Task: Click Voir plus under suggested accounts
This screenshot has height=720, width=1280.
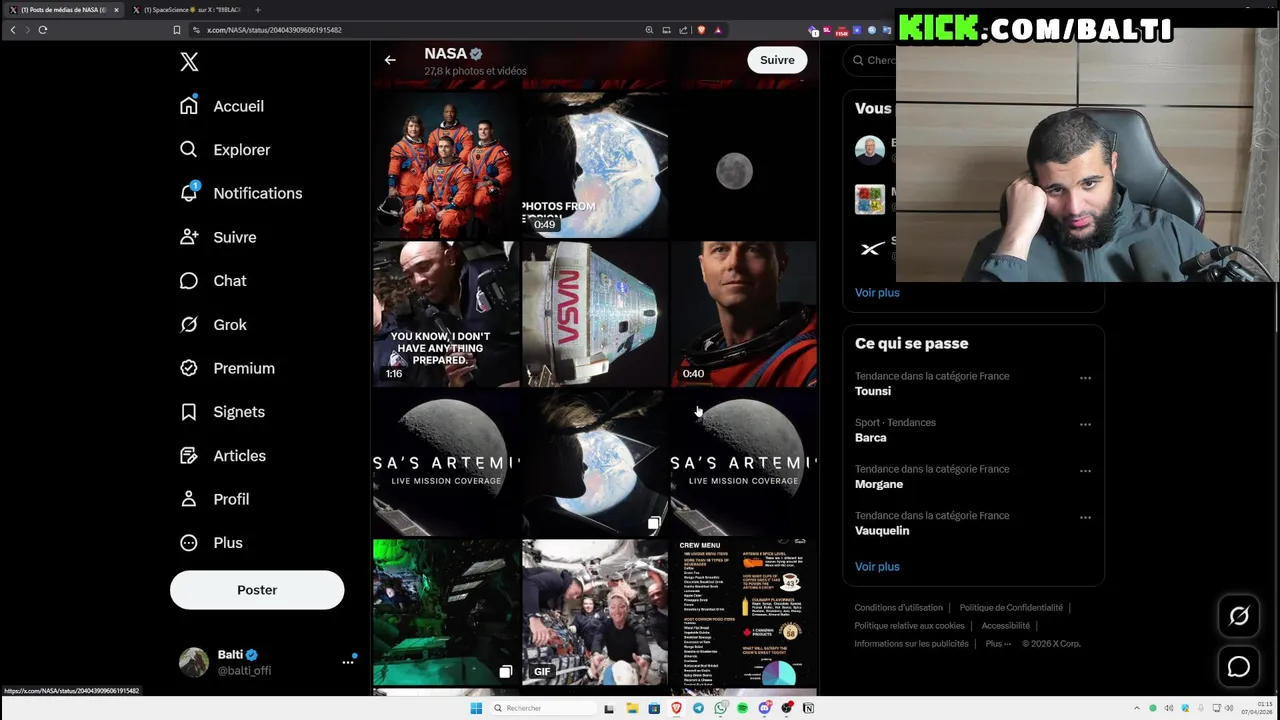Action: 877,293
